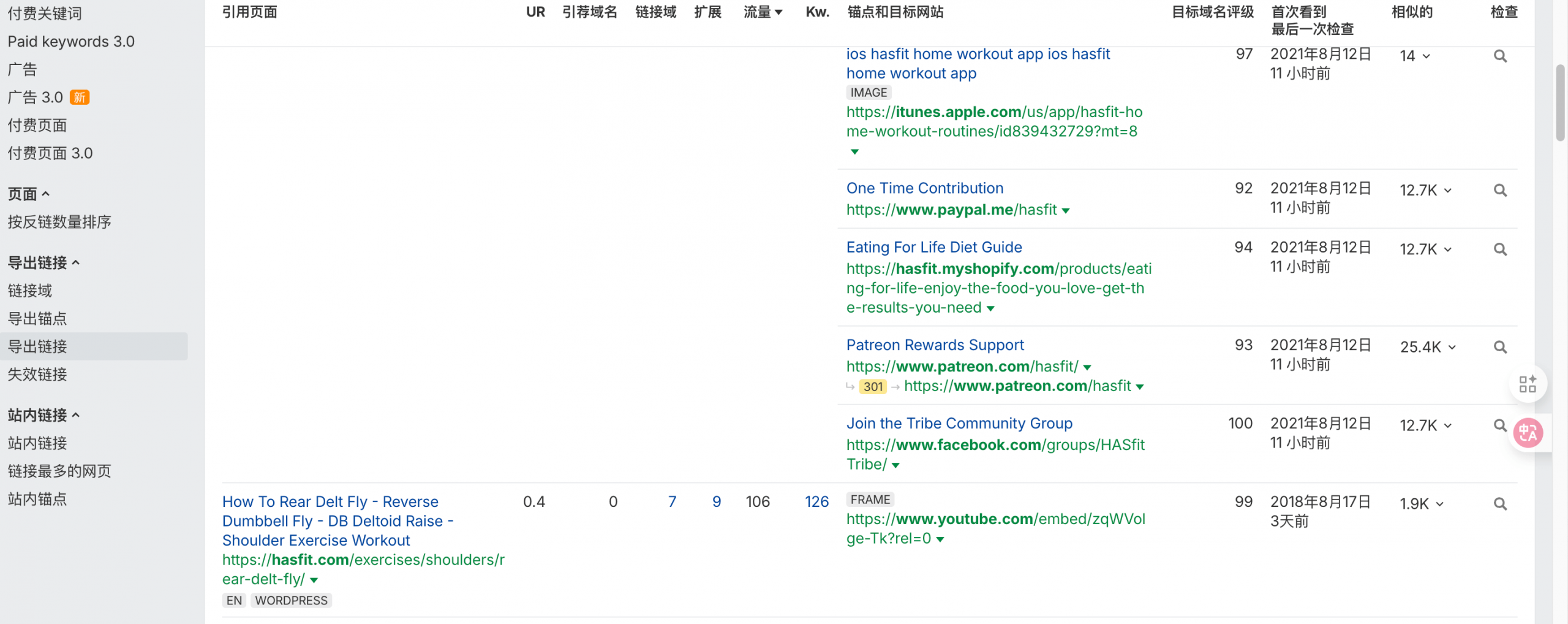
Task: Open Paid keywords 3.0 in the sidebar
Action: [x=71, y=42]
